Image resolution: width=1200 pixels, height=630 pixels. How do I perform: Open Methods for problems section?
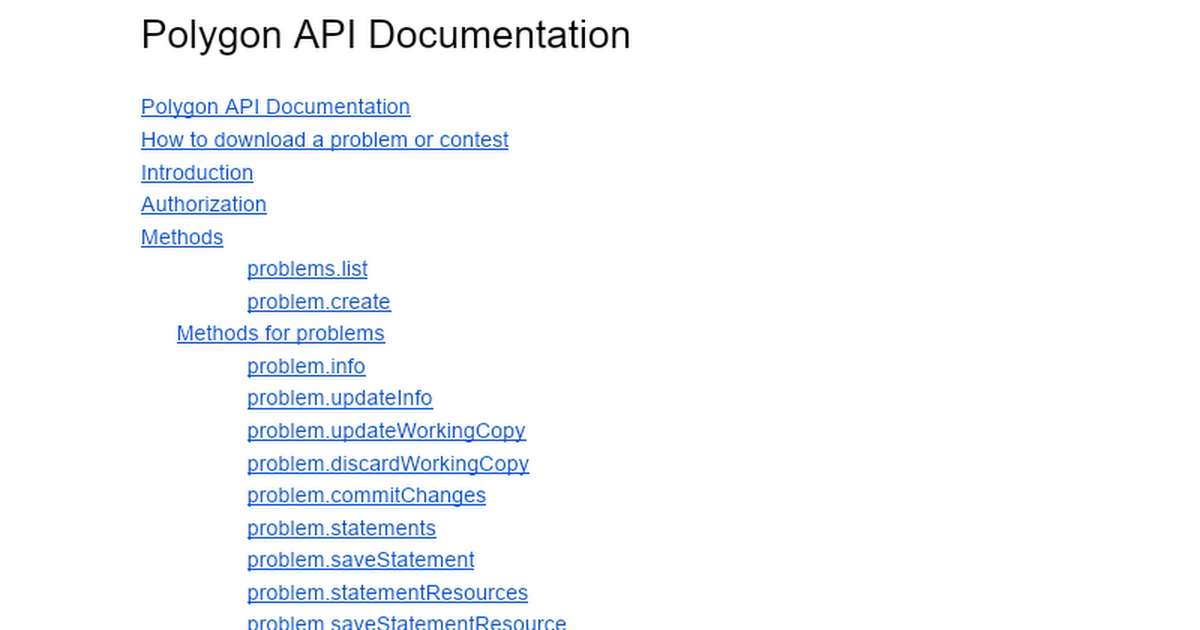(x=280, y=334)
